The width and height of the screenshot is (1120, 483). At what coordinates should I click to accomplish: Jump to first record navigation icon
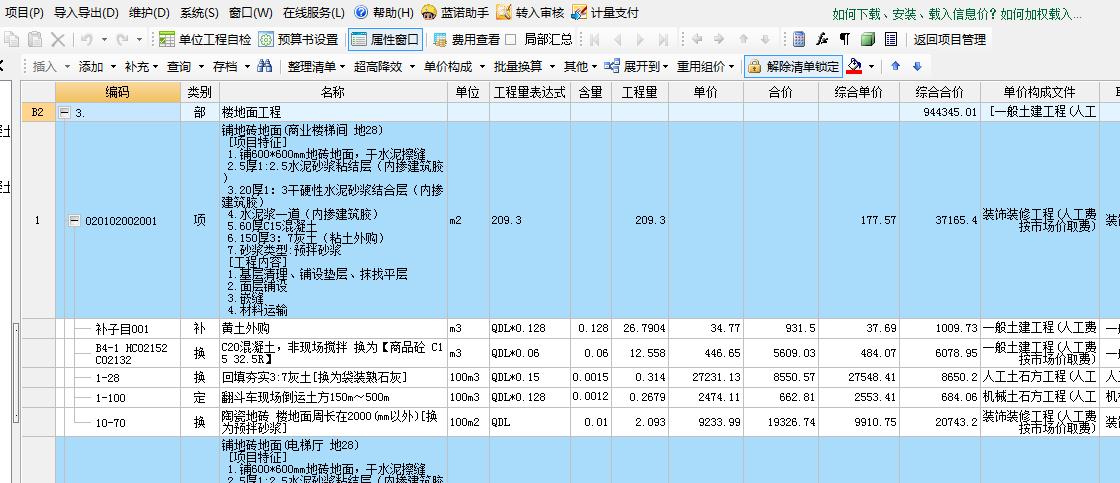click(594, 39)
